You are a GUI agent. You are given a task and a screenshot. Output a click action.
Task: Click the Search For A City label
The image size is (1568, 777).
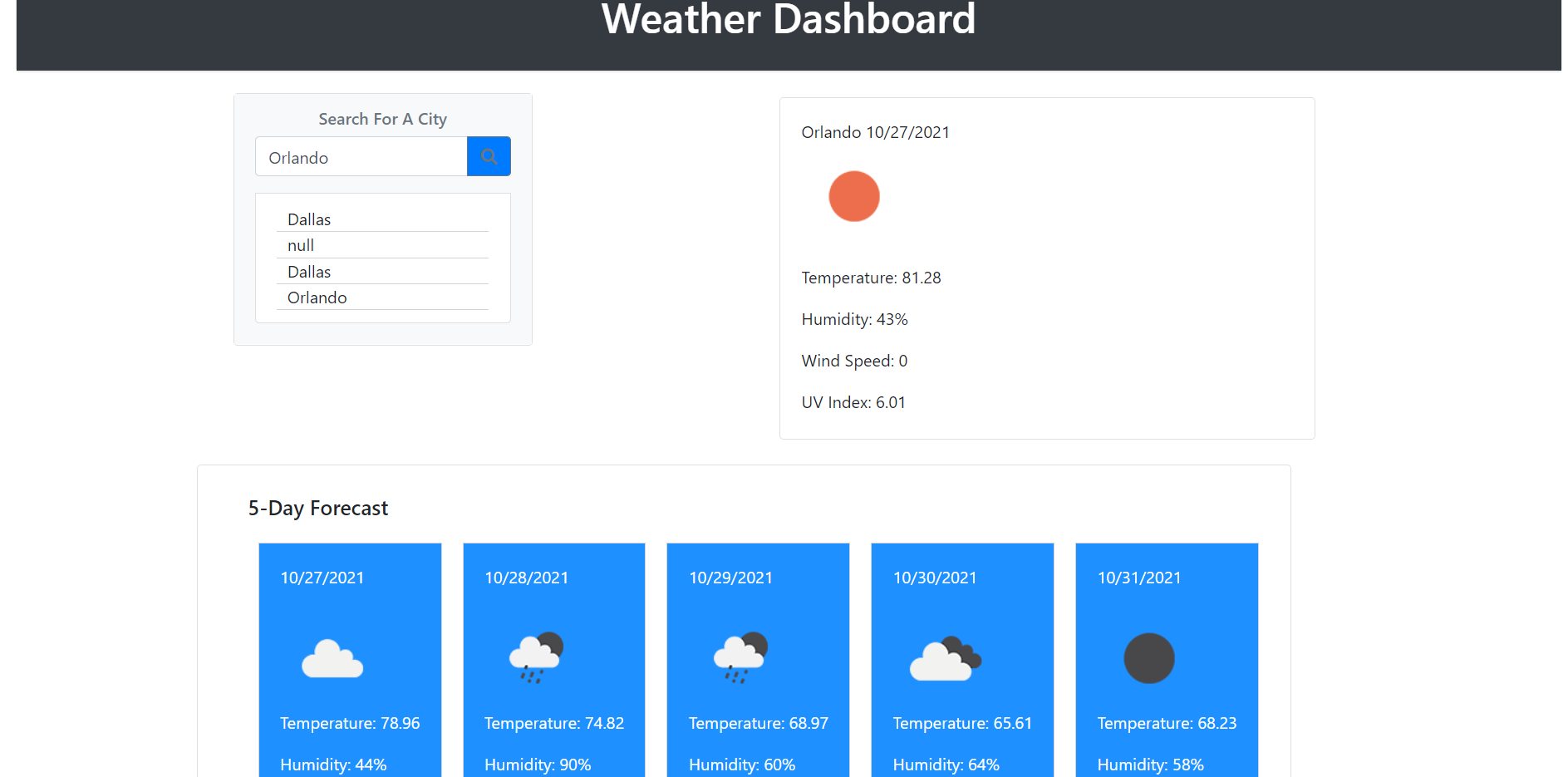coord(382,119)
